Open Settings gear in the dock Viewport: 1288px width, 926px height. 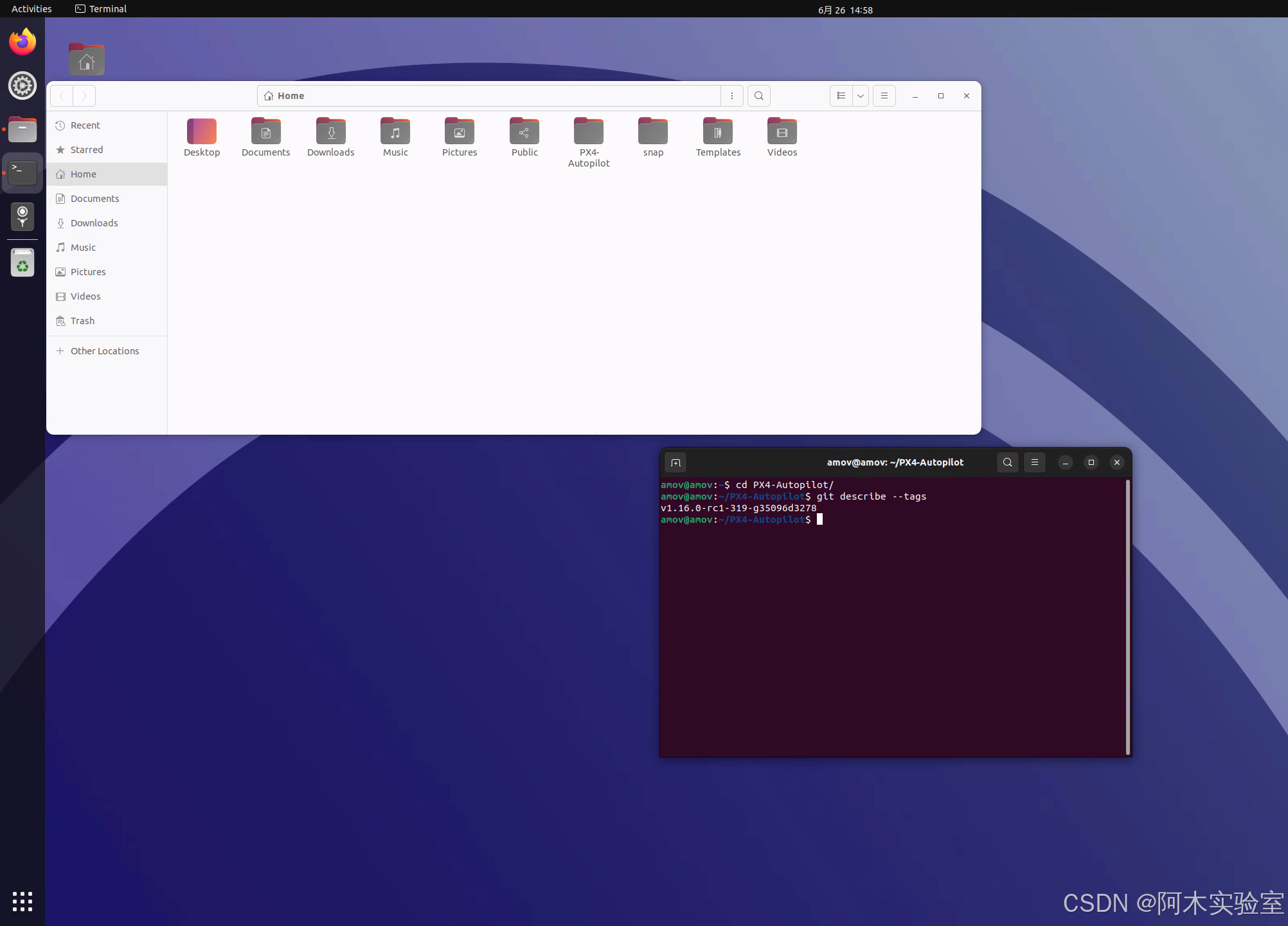click(22, 86)
